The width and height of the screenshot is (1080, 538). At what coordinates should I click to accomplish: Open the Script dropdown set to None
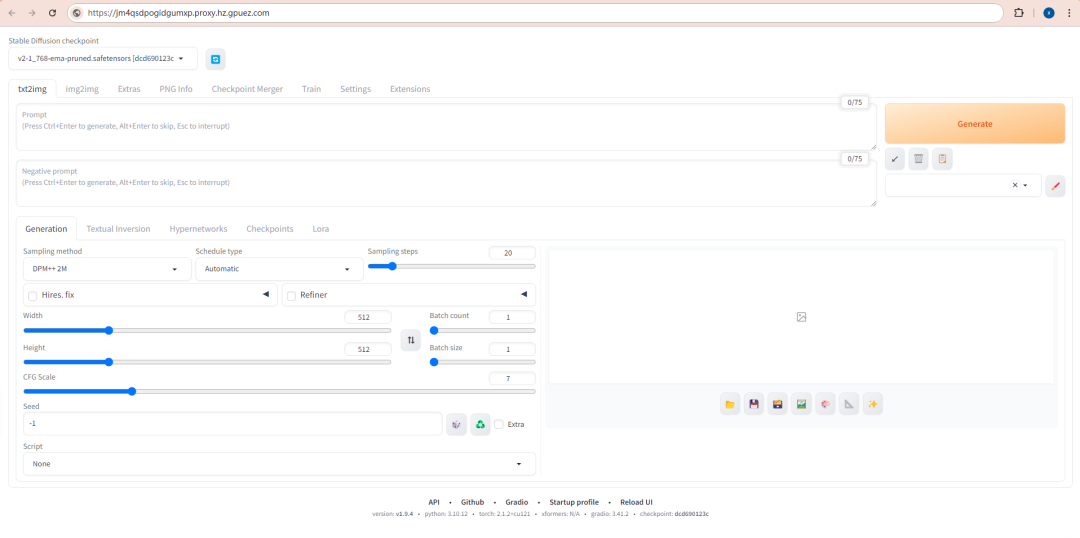[x=280, y=464]
